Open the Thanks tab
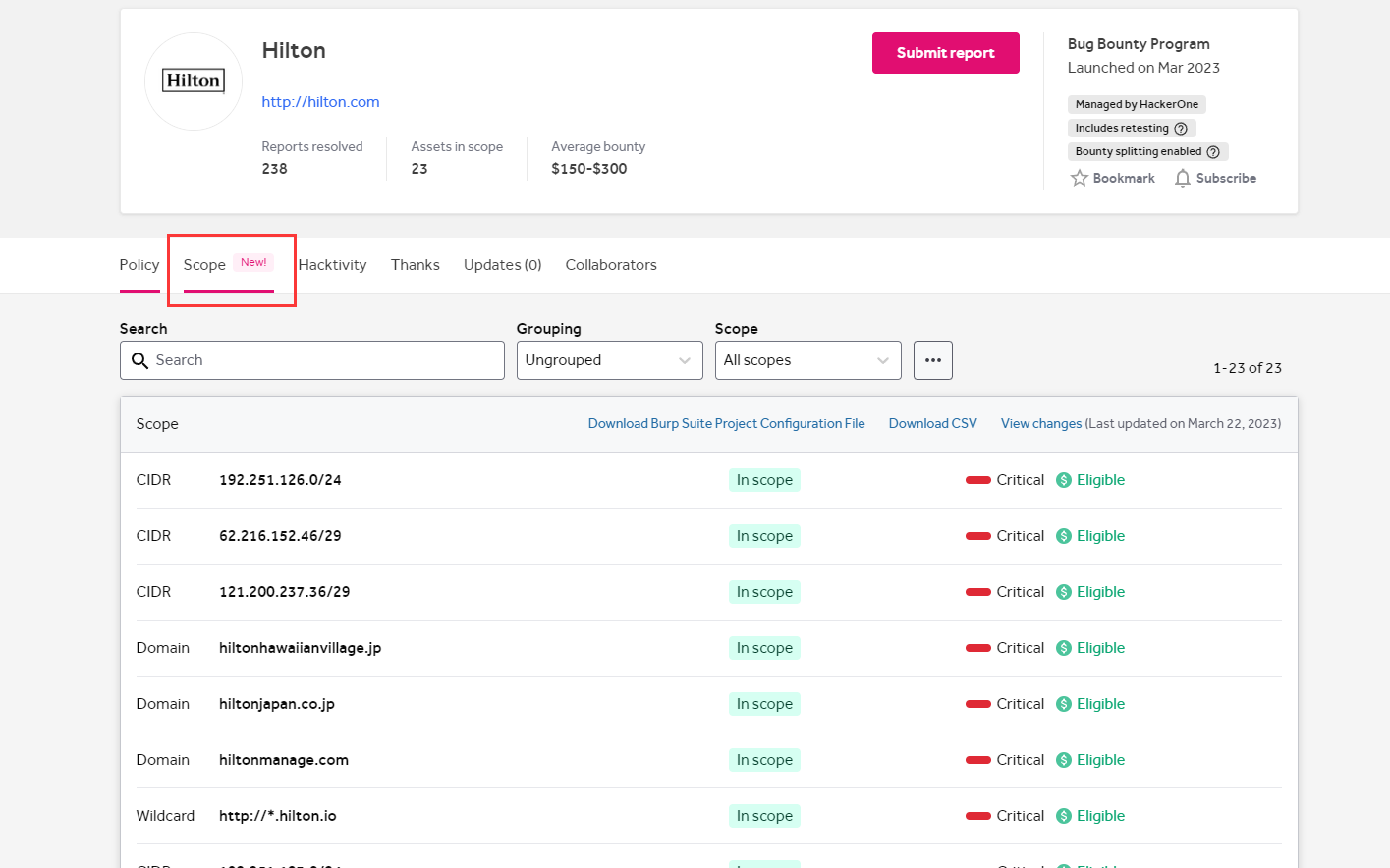Screen dimensions: 1390x868 tap(416, 265)
